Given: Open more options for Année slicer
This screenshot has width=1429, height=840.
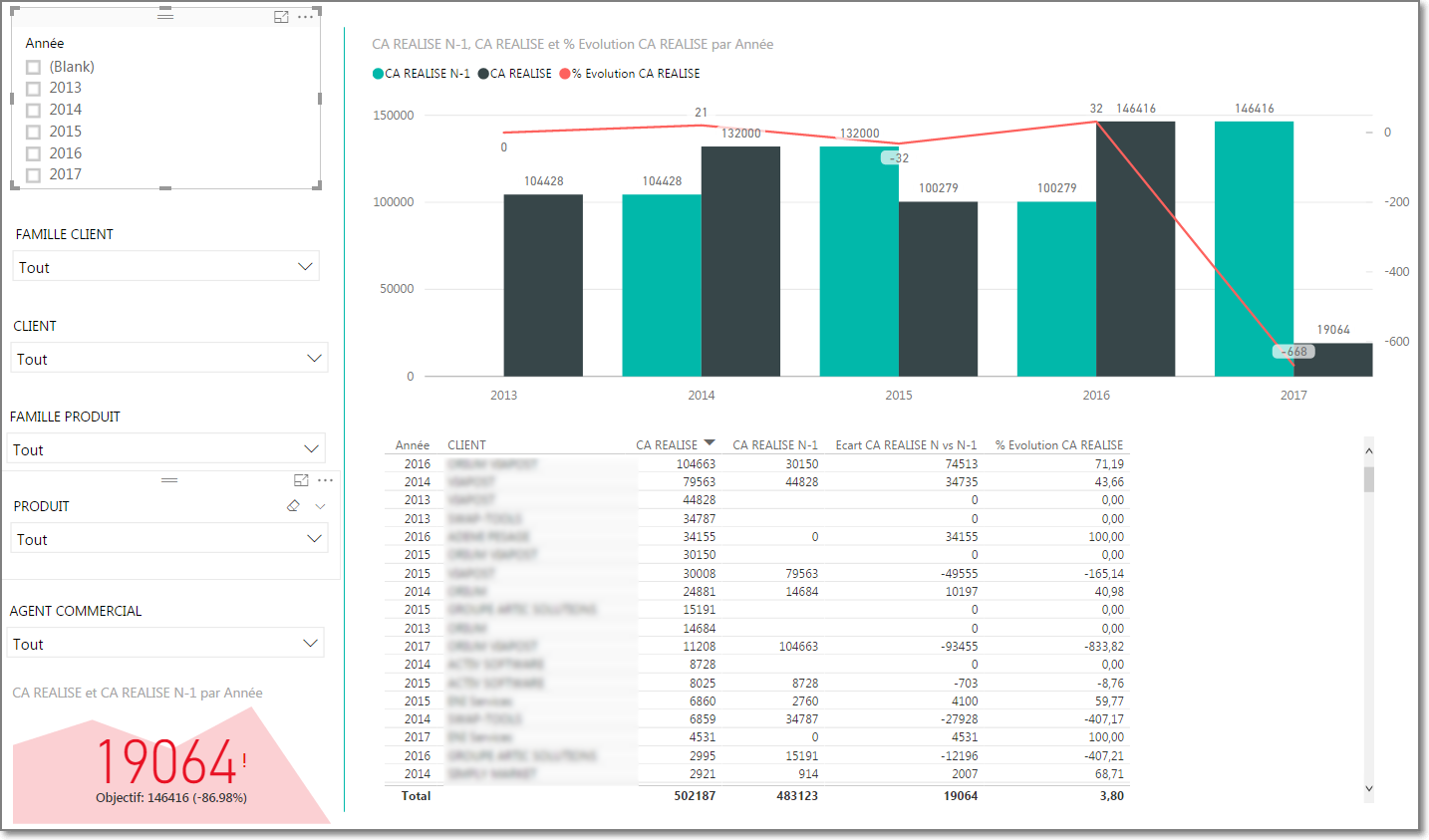Looking at the screenshot, I should tap(306, 17).
